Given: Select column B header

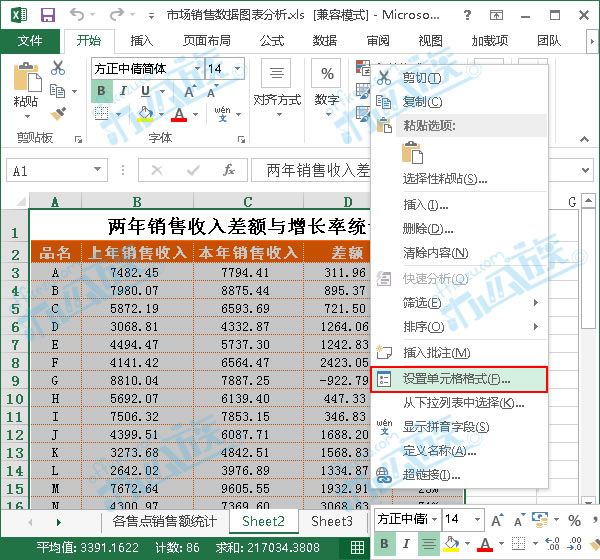Looking at the screenshot, I should click(x=137, y=201).
